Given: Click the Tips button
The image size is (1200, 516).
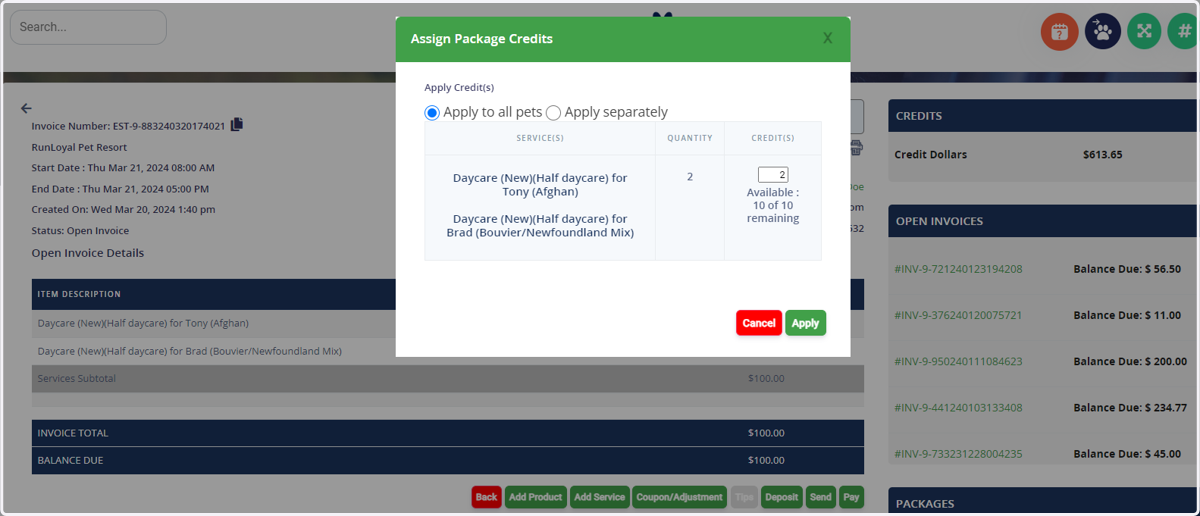Looking at the screenshot, I should coord(743,497).
